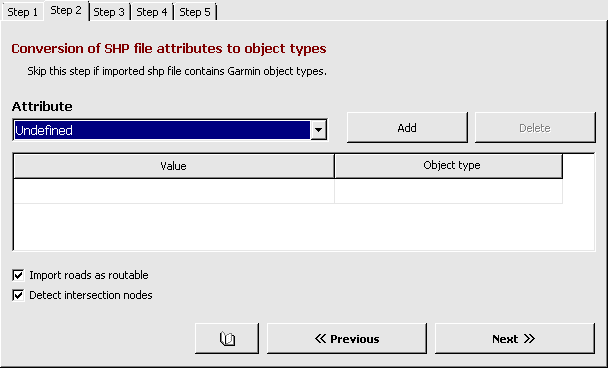Select the empty Value cell in first row

(174, 191)
